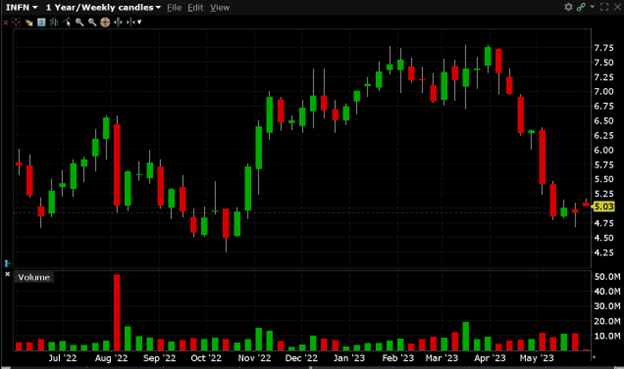Open the File menu
This screenshot has width=624, height=369.
(174, 8)
